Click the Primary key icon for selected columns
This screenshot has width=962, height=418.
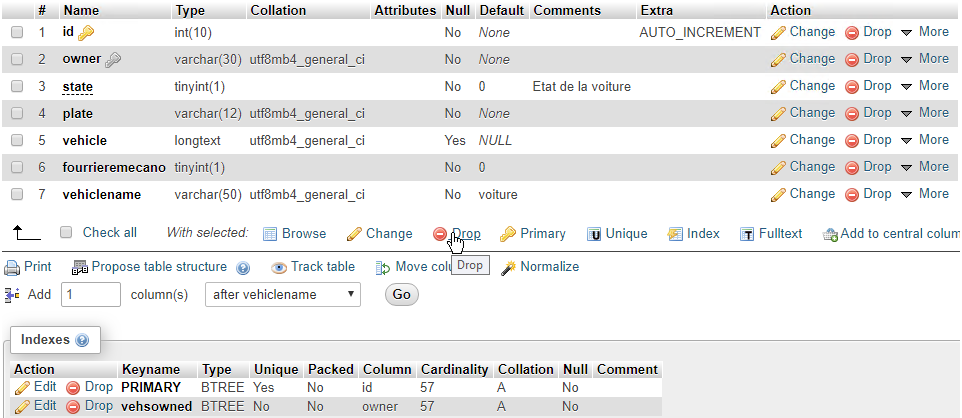pos(508,234)
